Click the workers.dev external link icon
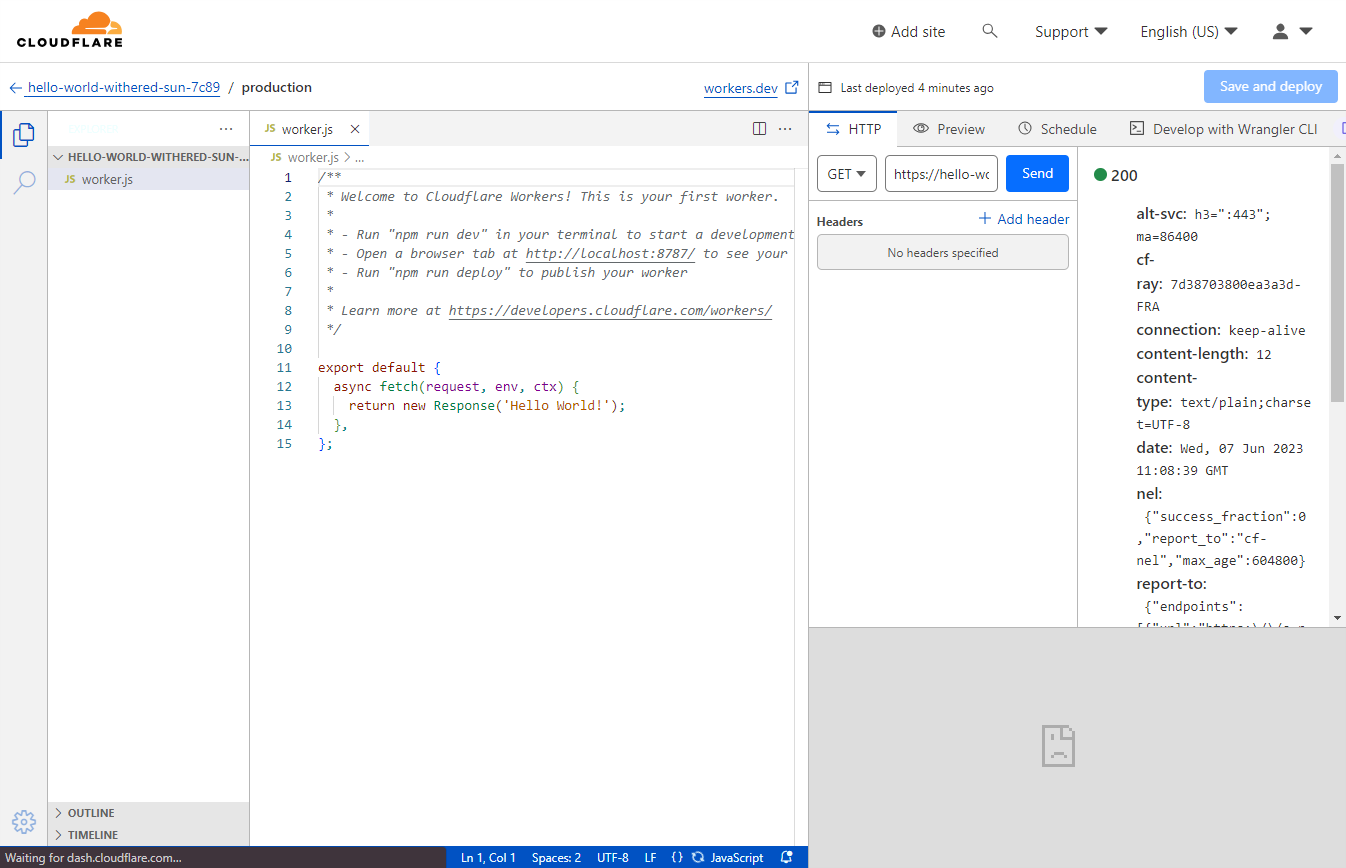1346x868 pixels. [x=792, y=87]
